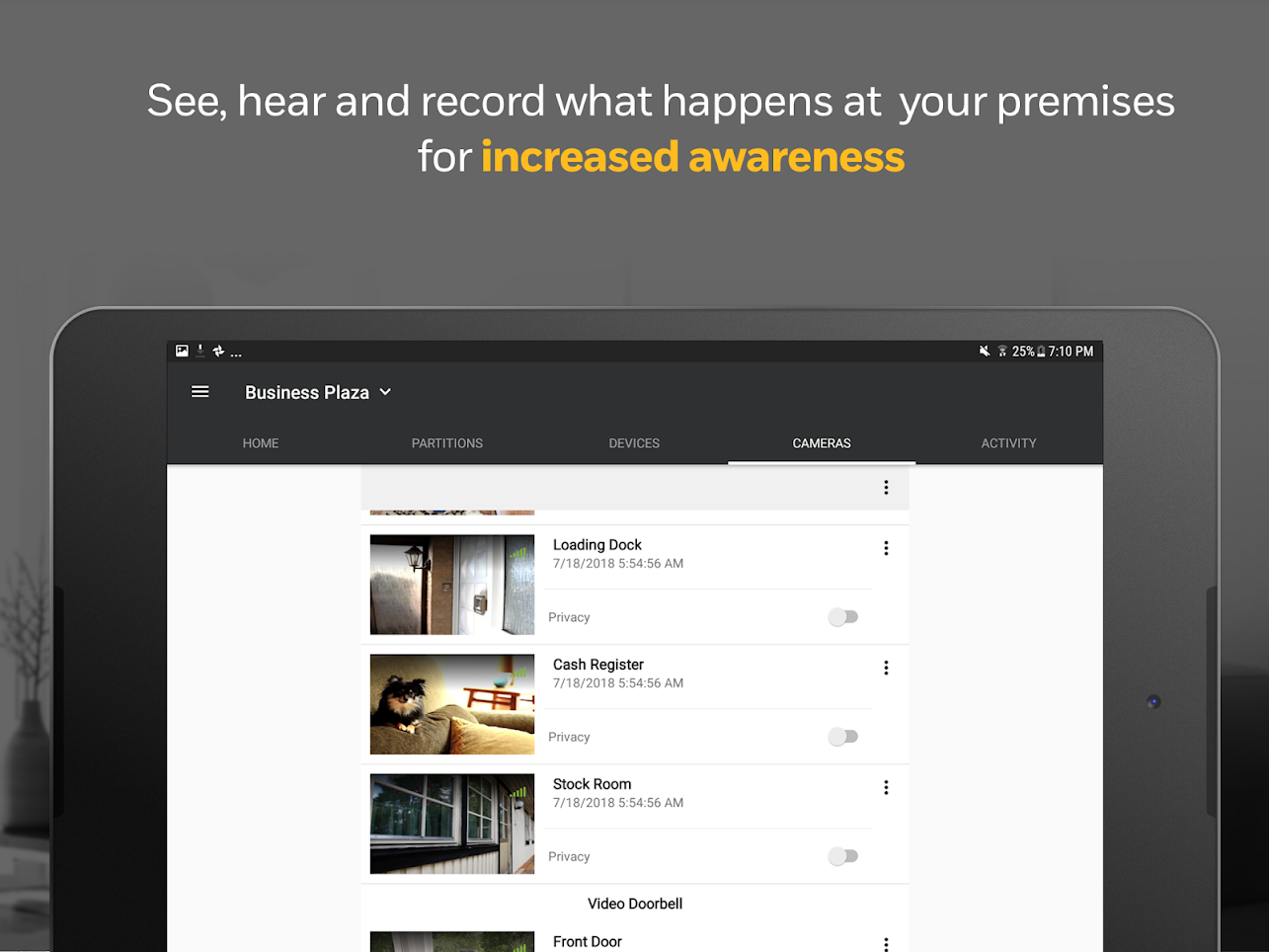Select the Cameras tab
The width and height of the screenshot is (1269, 952).
(822, 443)
